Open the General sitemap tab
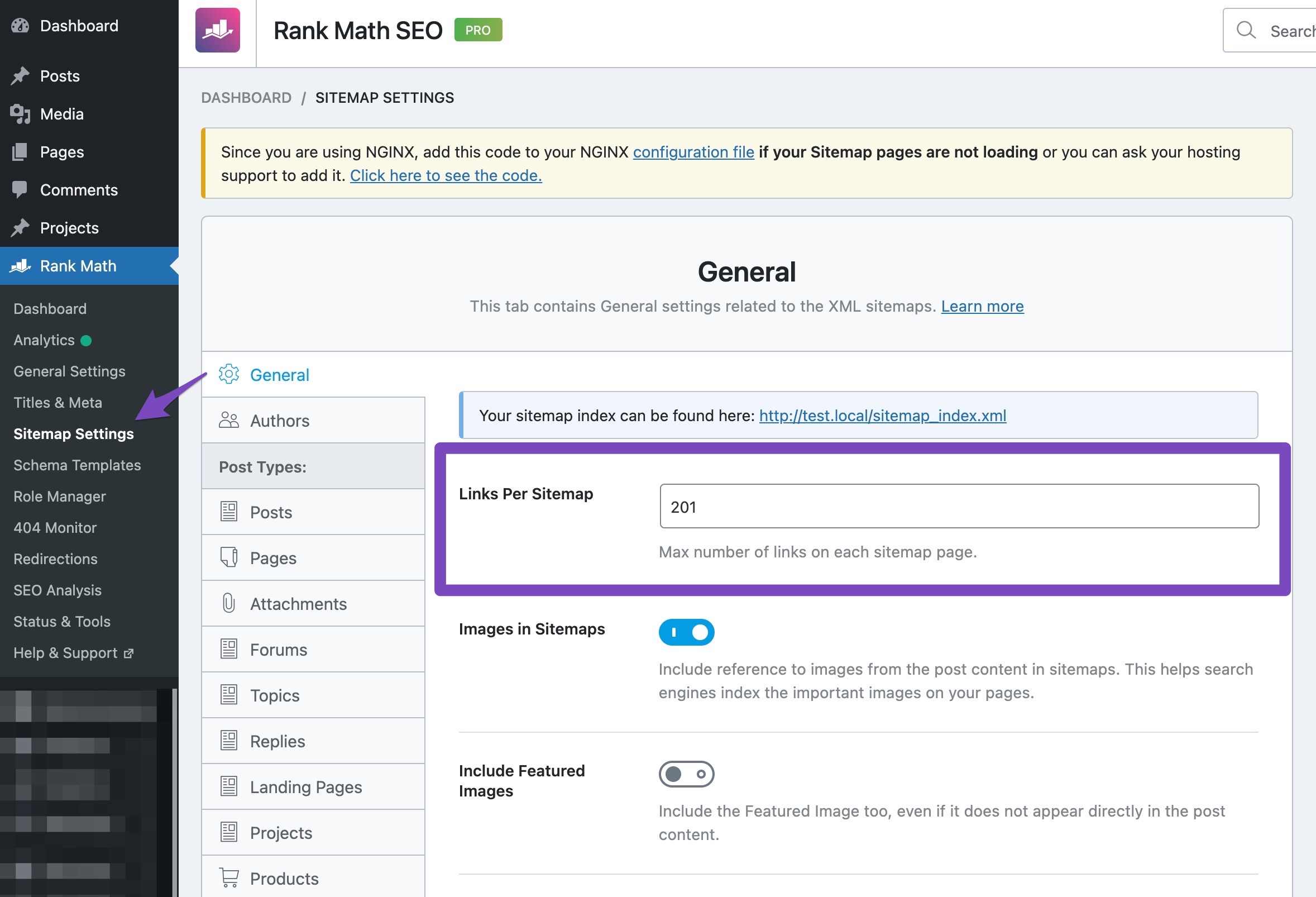This screenshot has height=897, width=1316. [313, 374]
